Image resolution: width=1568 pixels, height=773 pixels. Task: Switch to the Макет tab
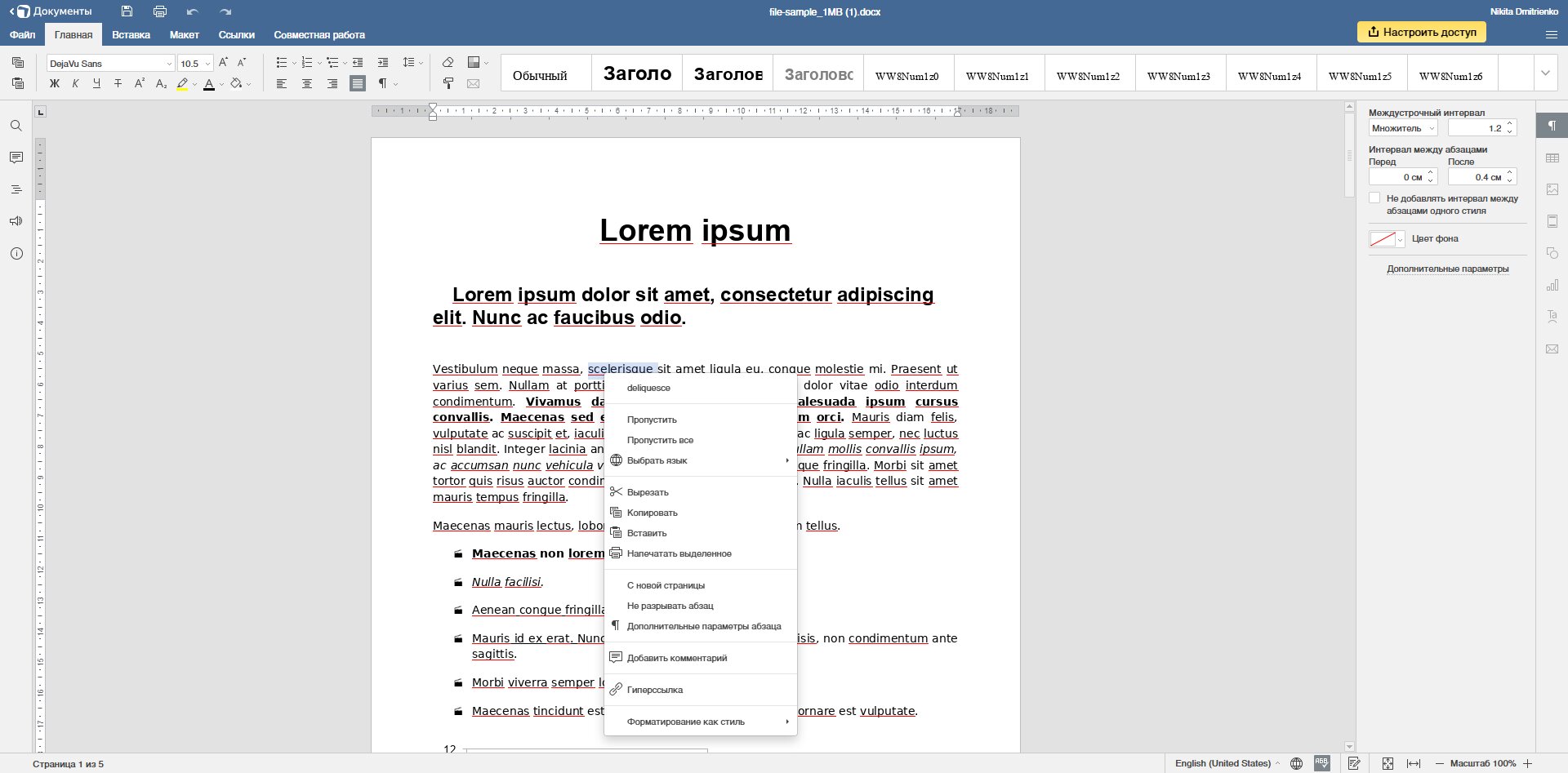click(185, 34)
